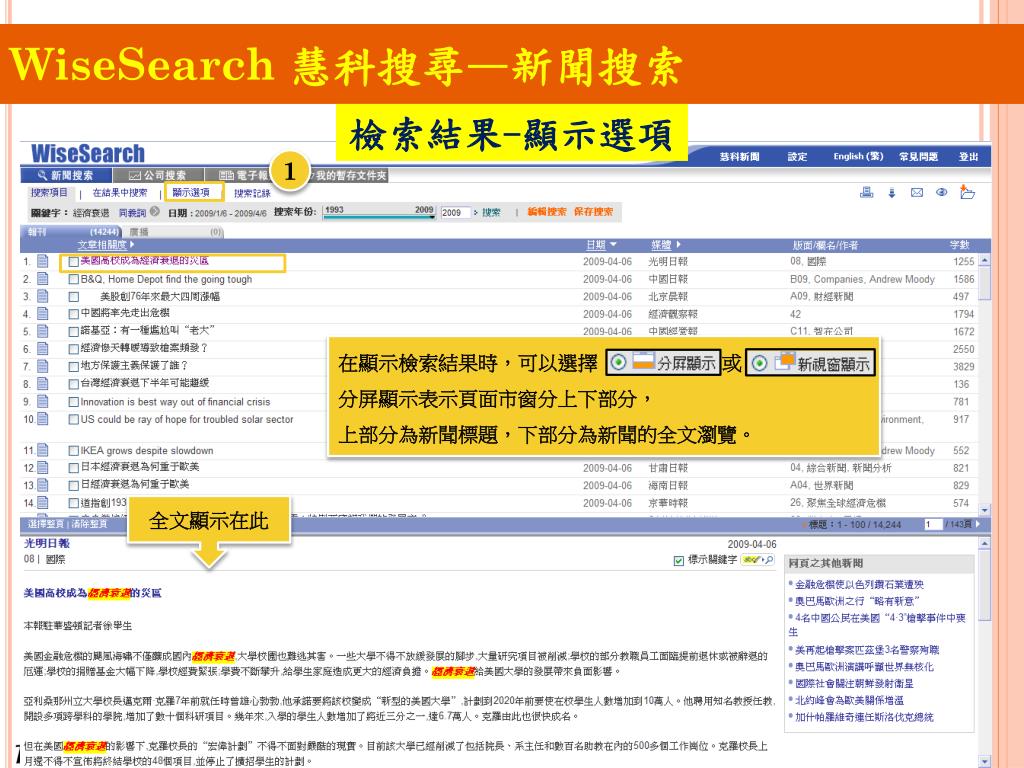Click the 1993–2009 search year slider
The image size is (1024, 768).
pos(379,212)
